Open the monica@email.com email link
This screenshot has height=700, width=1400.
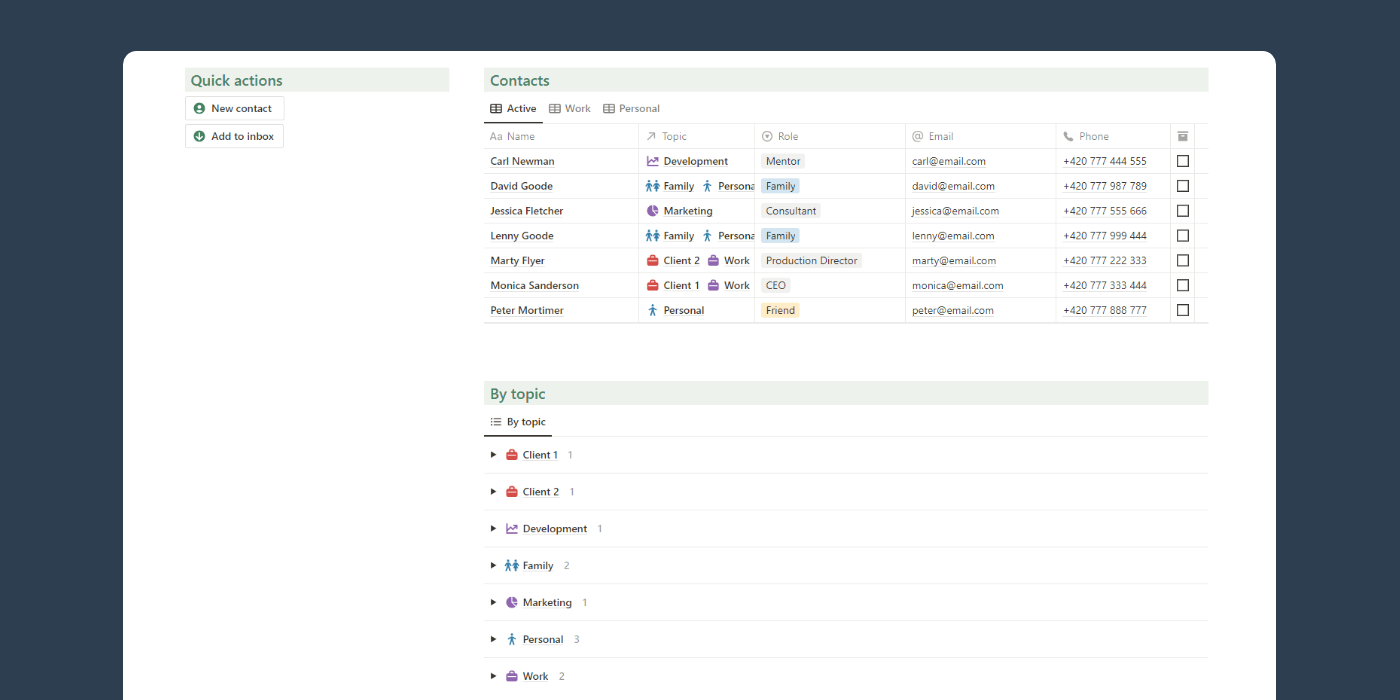point(957,285)
